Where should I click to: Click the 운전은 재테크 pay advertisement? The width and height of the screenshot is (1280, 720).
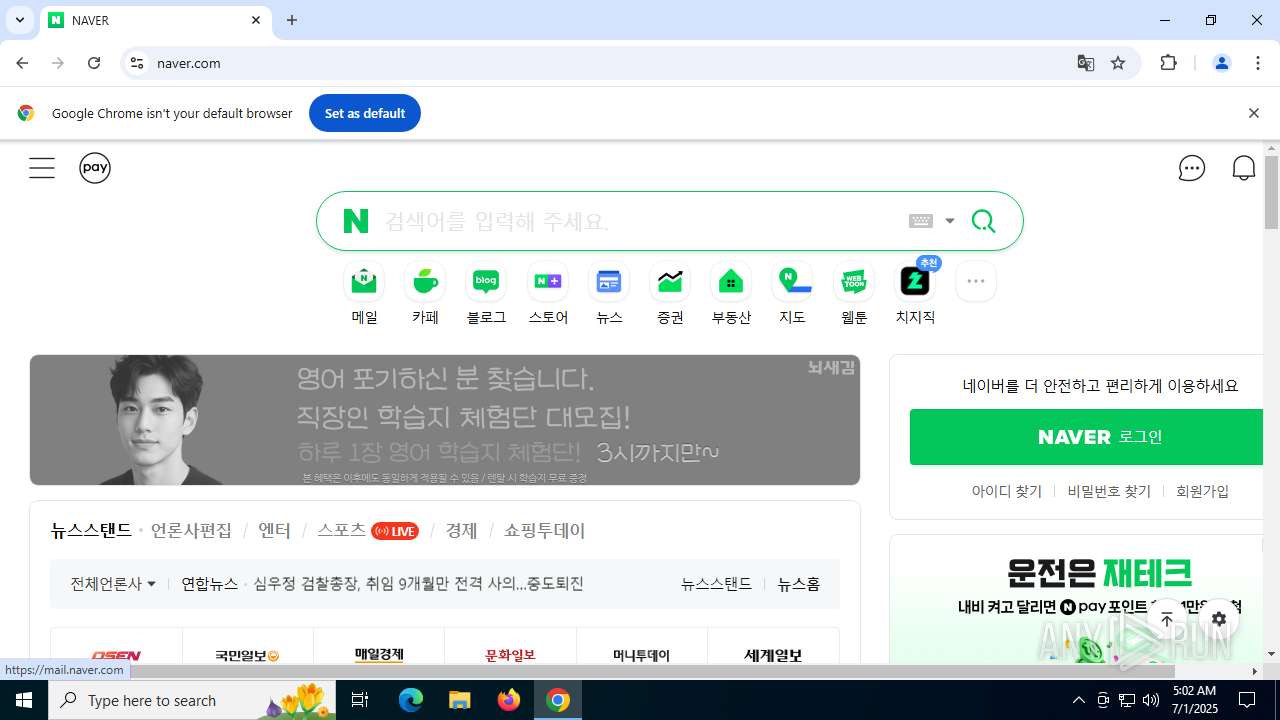[1077, 600]
